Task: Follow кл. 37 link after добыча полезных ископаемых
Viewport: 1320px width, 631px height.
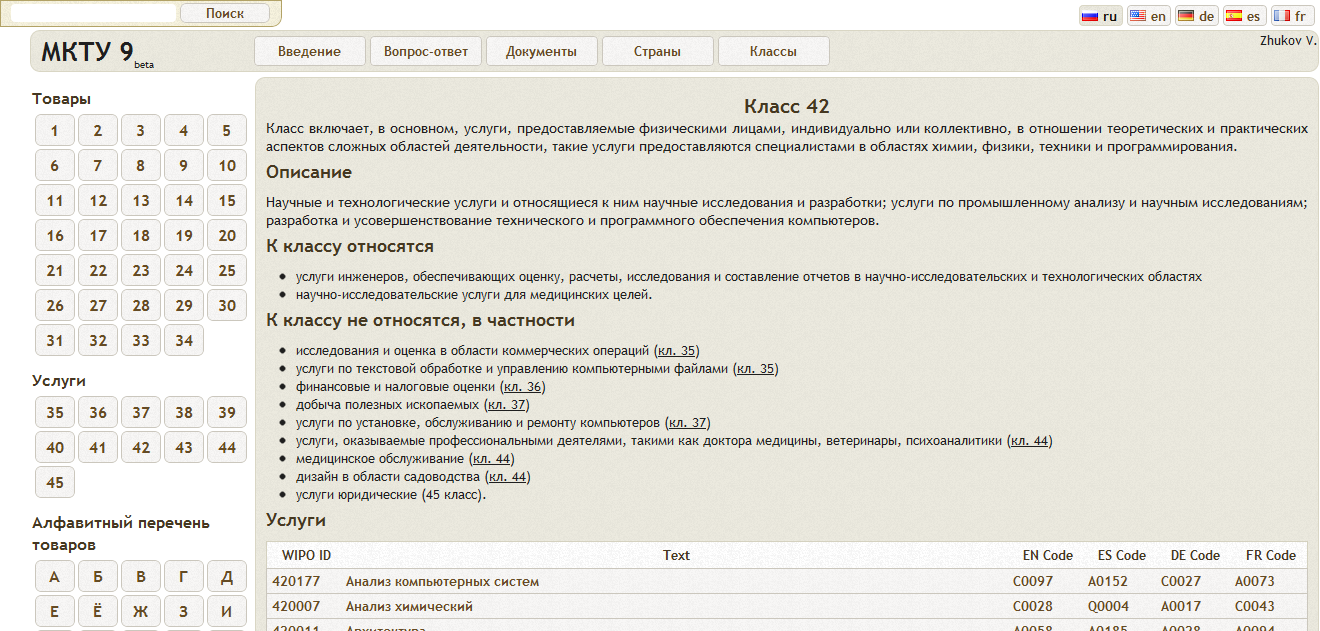Action: point(506,405)
